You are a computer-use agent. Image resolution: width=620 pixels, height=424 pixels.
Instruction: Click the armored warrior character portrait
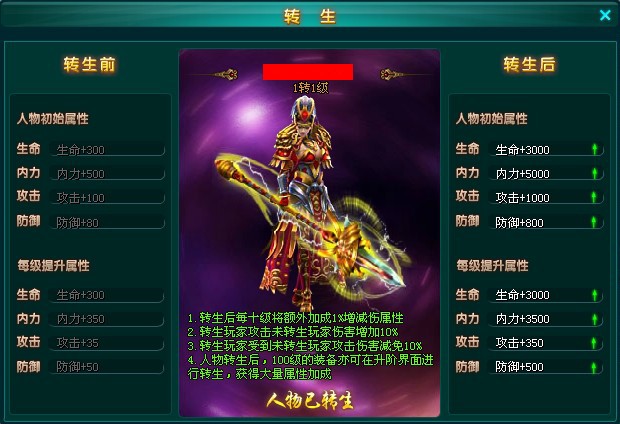(310, 204)
